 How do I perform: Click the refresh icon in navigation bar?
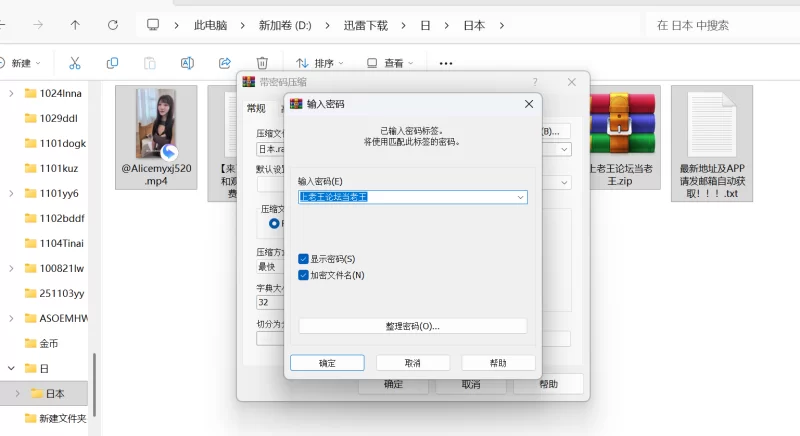point(113,25)
